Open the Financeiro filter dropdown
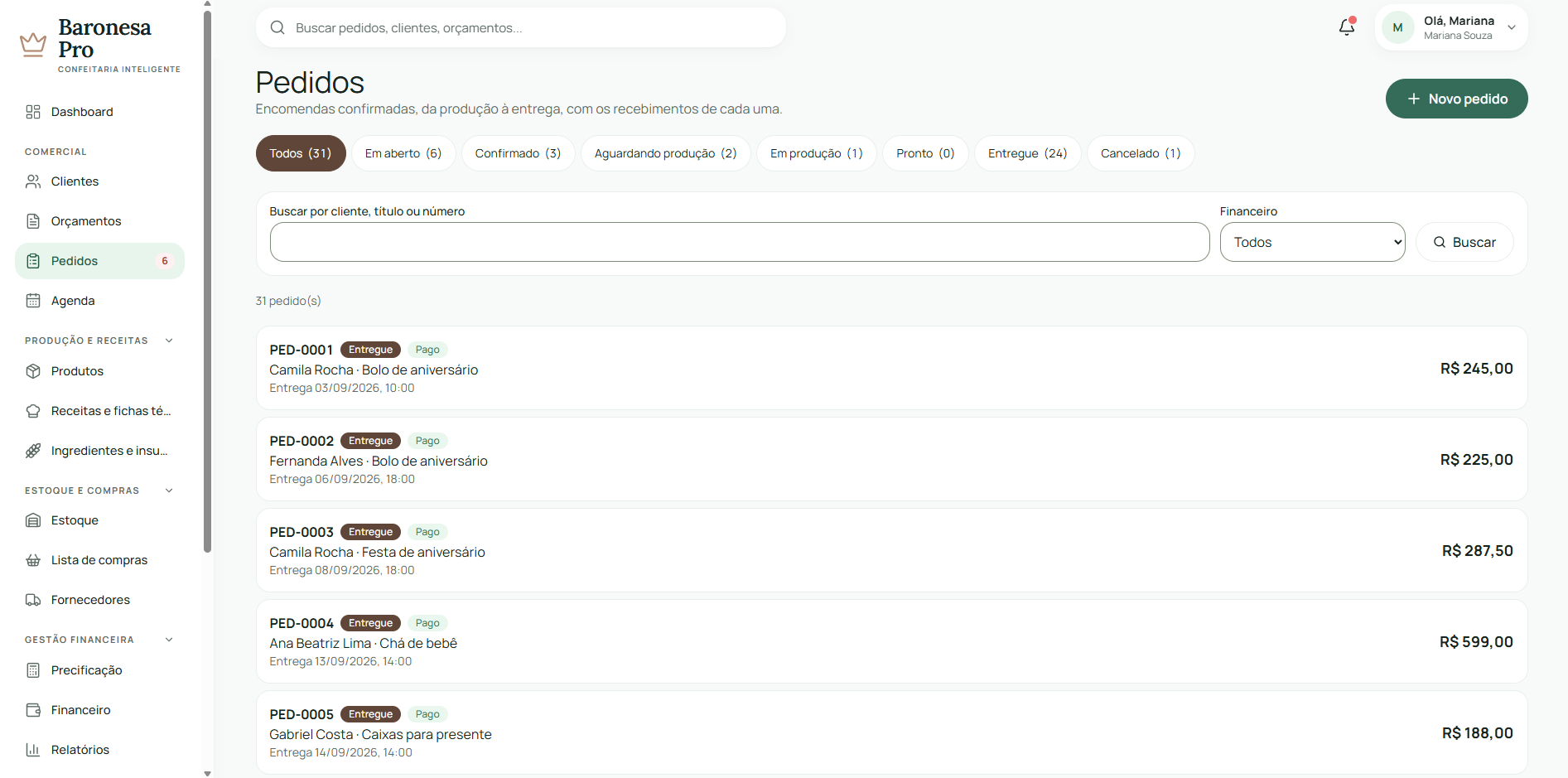Viewport: 1568px width, 778px height. (x=1312, y=242)
